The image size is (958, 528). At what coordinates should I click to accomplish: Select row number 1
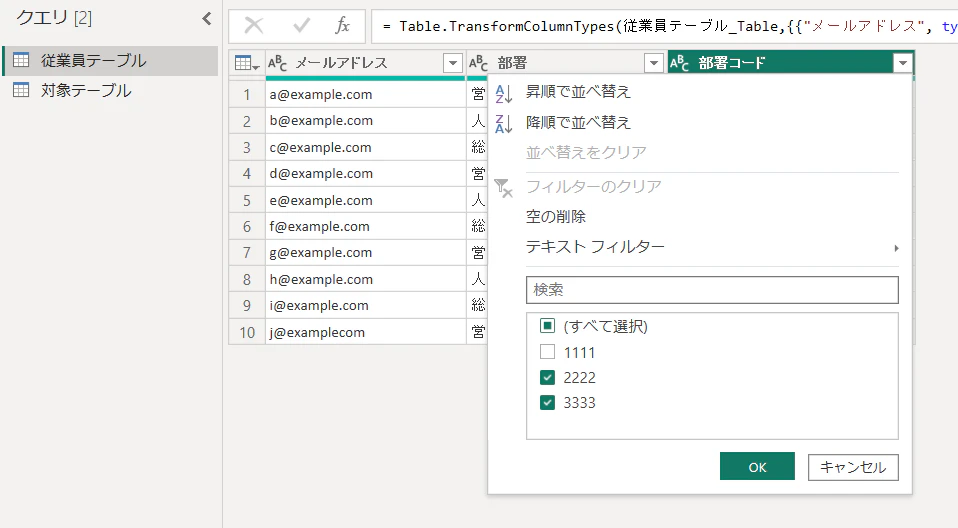247,95
